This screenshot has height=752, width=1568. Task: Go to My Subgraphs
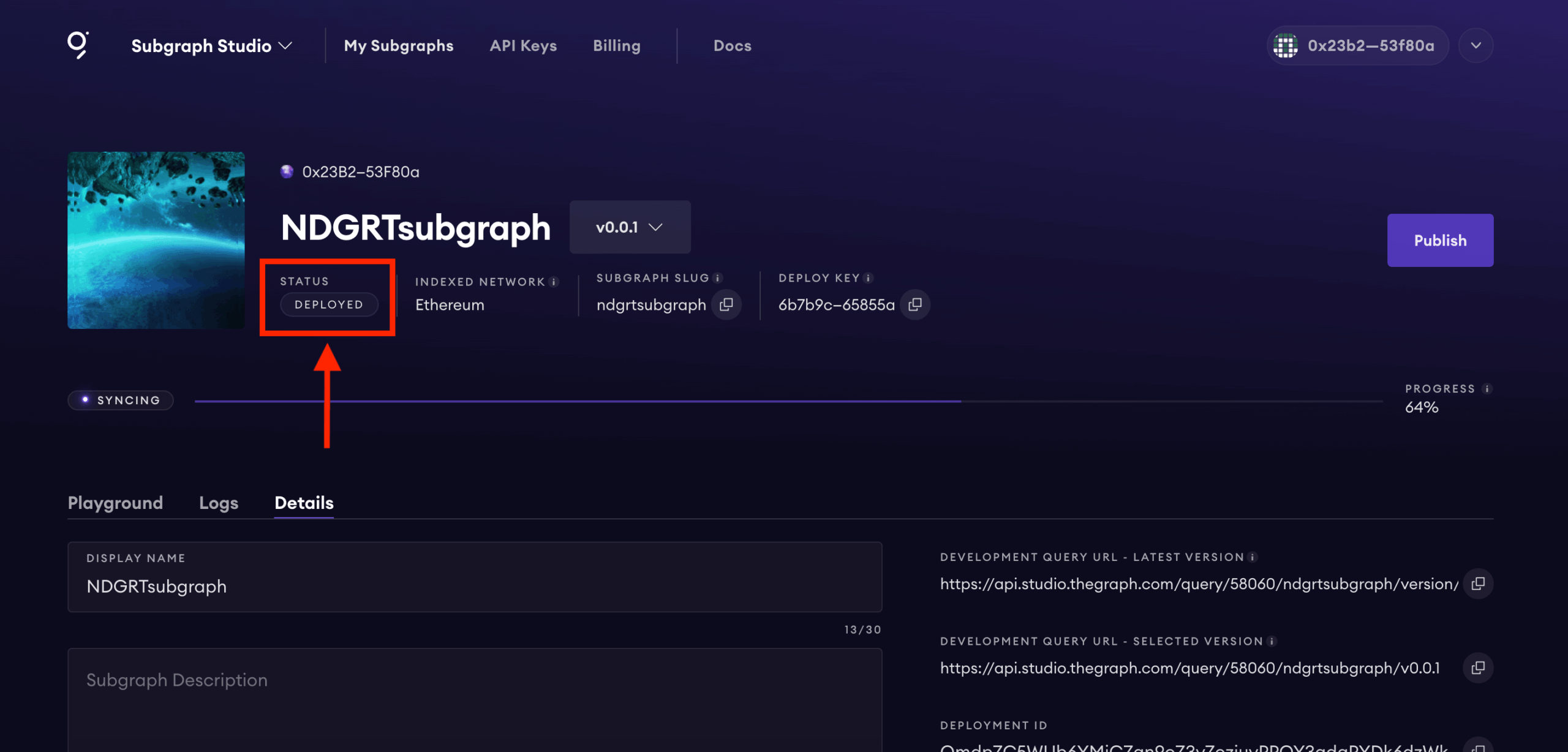point(399,46)
